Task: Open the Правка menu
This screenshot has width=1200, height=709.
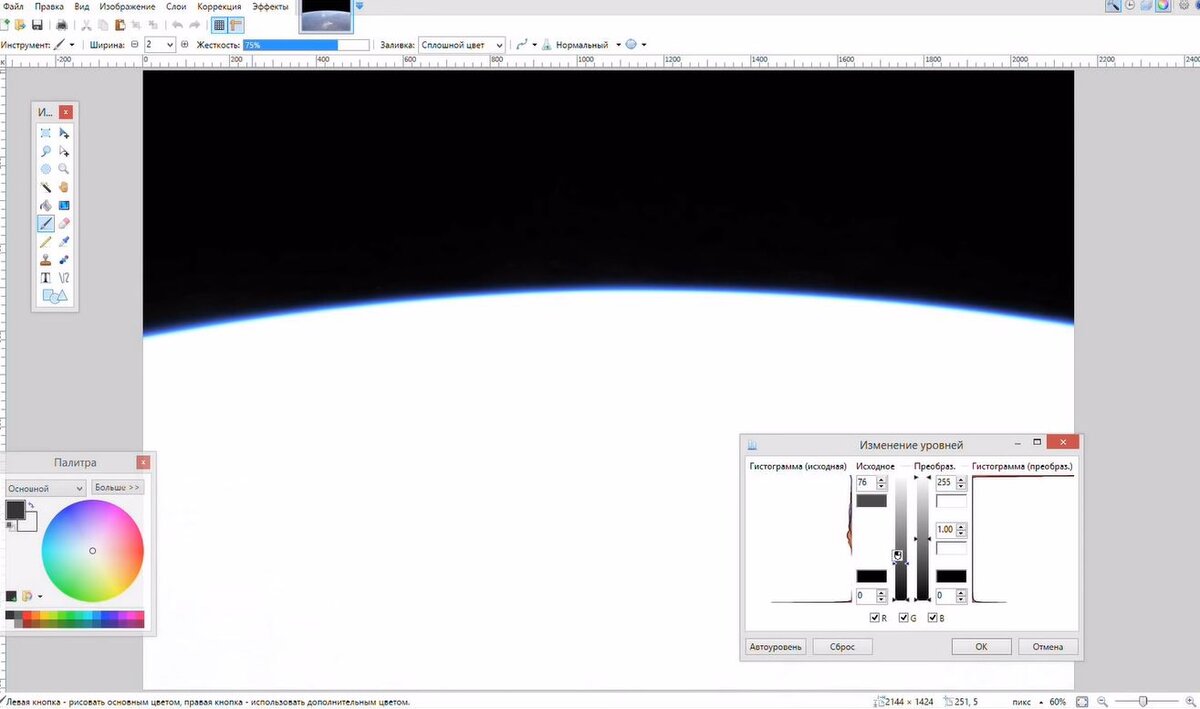Action: pyautogui.click(x=49, y=6)
